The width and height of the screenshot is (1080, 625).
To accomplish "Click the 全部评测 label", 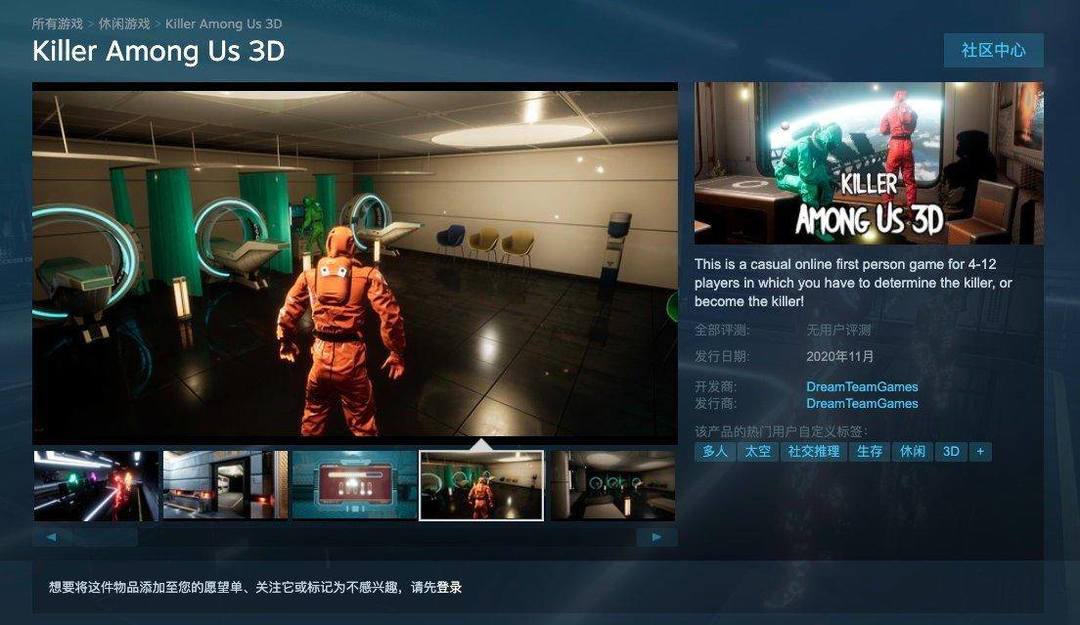I will pos(722,331).
